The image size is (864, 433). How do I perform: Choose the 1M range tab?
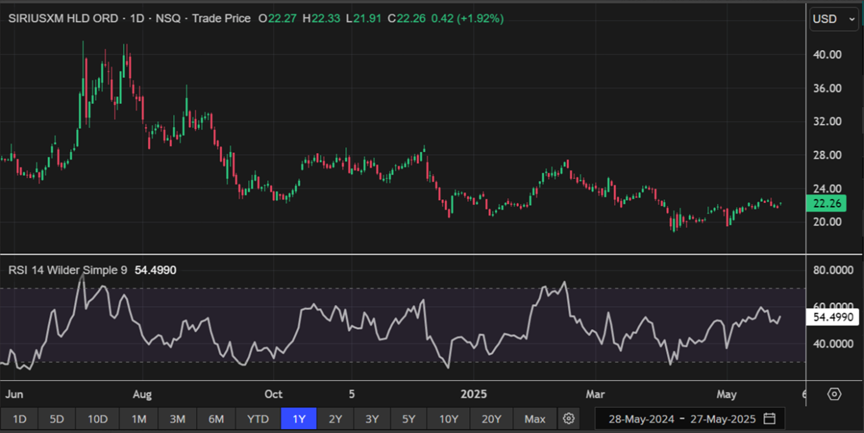(x=139, y=418)
